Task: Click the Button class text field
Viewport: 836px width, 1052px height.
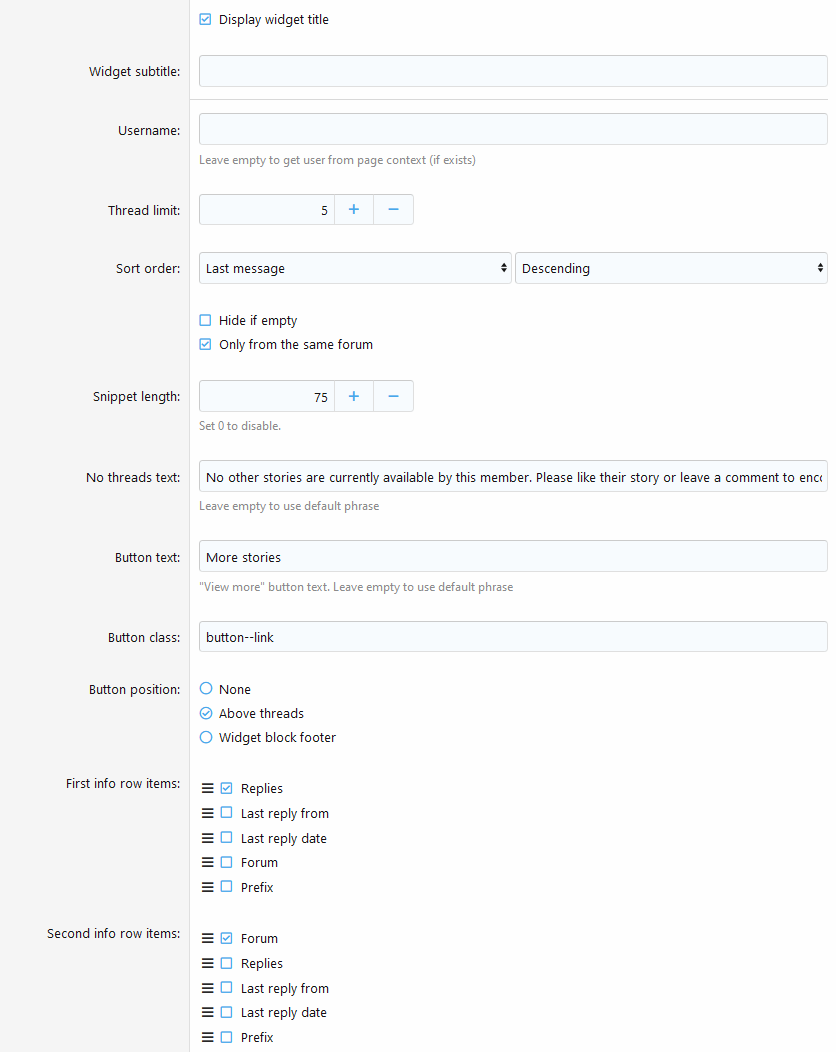Action: coord(513,638)
